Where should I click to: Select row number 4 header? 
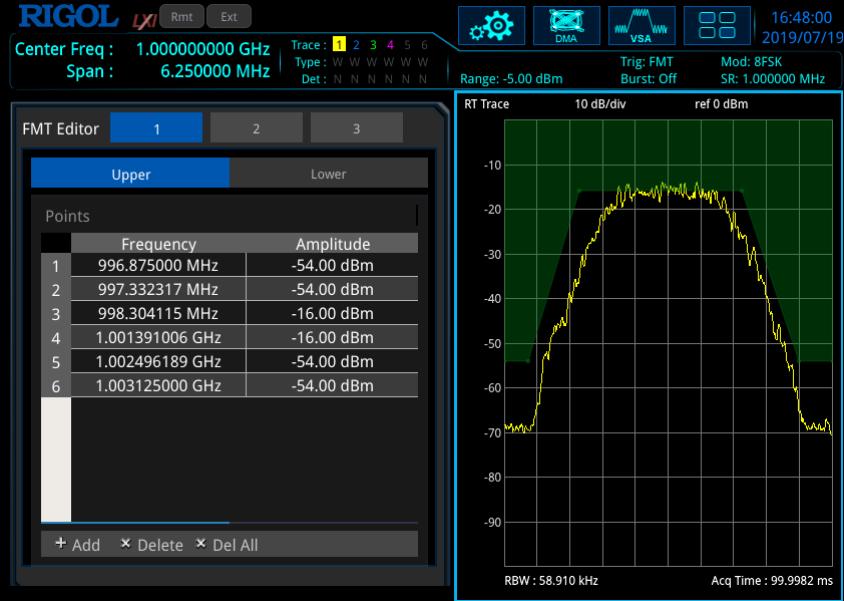(x=56, y=338)
